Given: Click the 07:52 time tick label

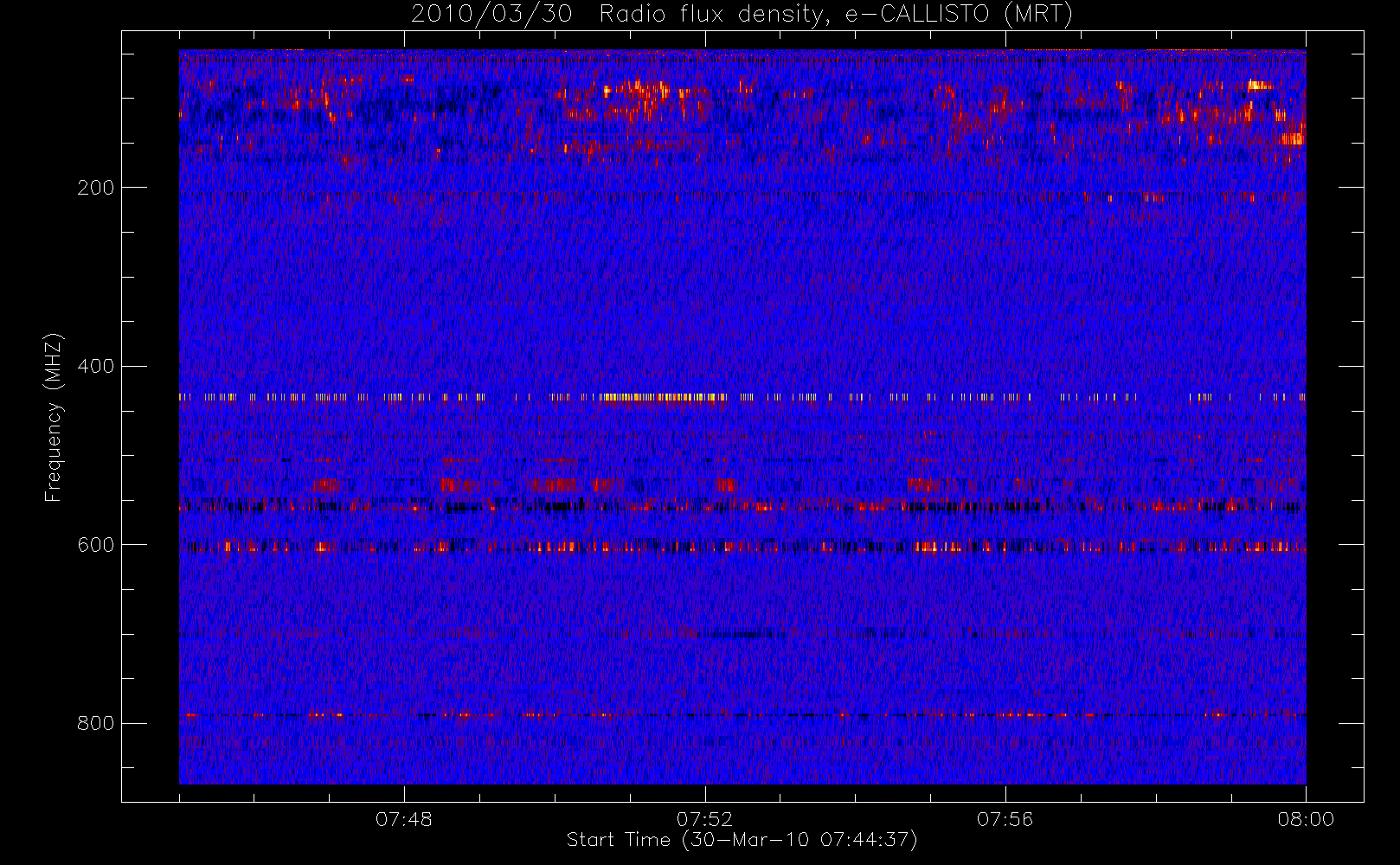Looking at the screenshot, I should click(704, 819).
